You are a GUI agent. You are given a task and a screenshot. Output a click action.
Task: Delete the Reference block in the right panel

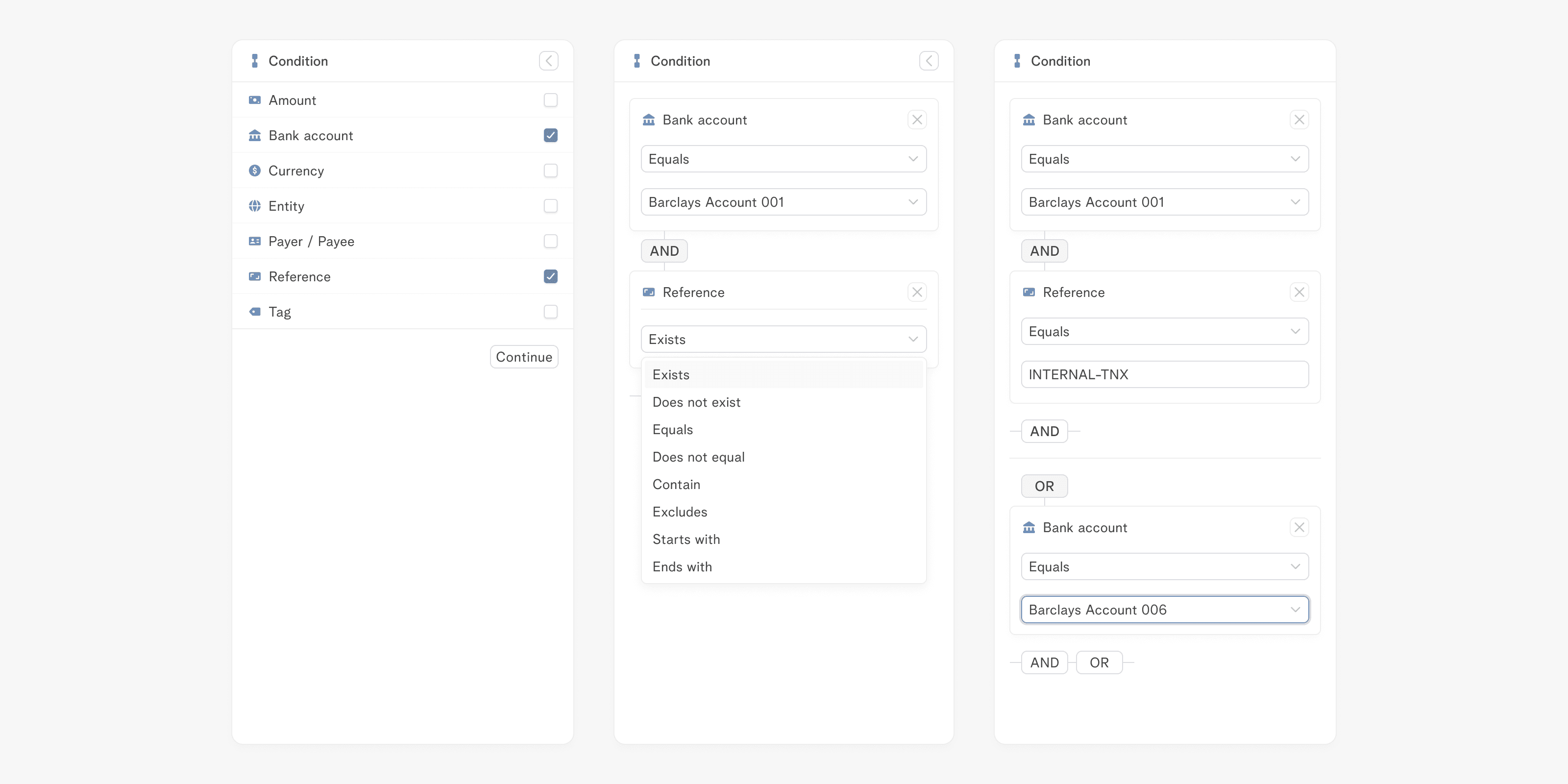1299,292
